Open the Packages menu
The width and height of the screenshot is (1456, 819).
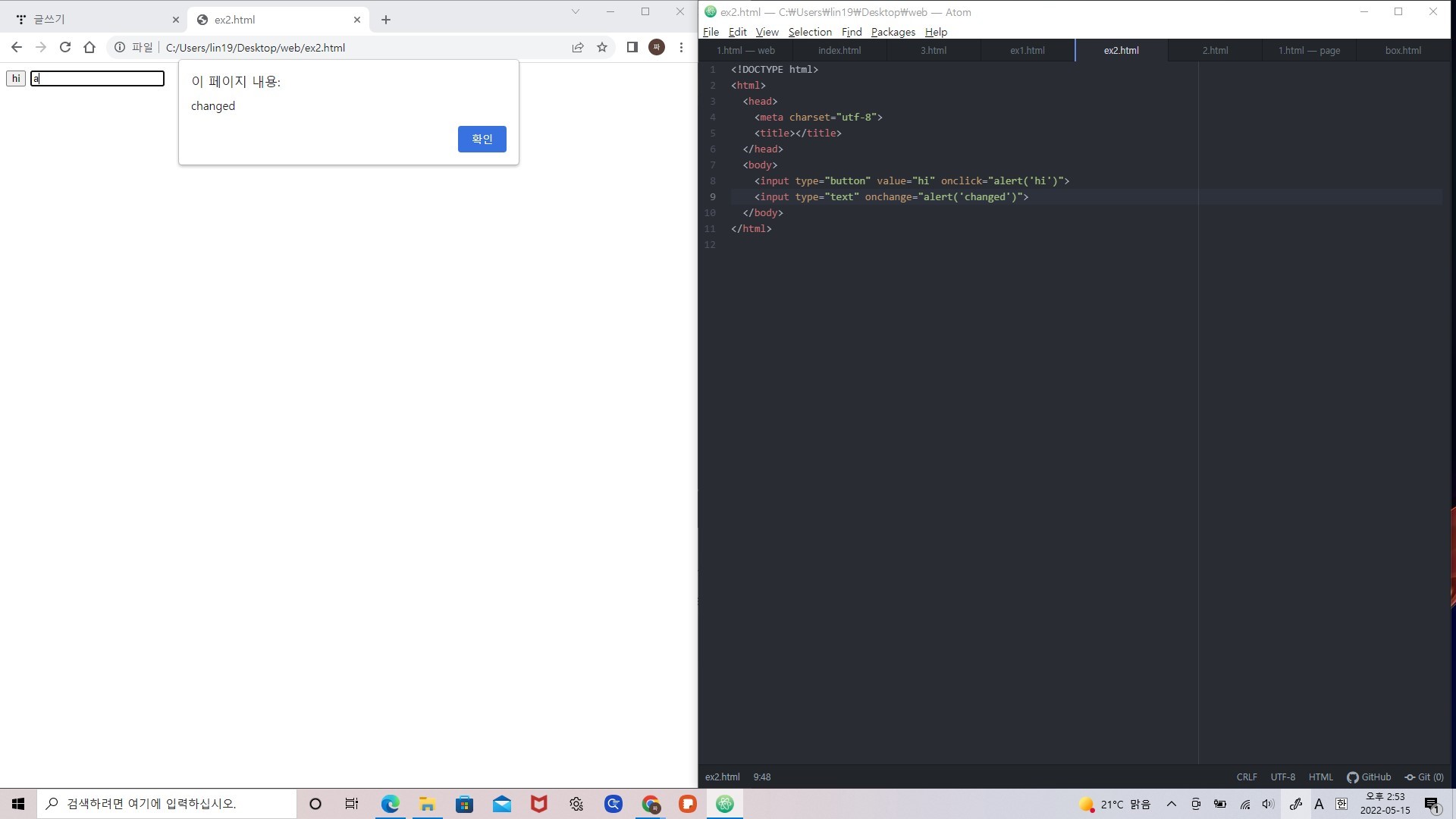pos(893,32)
